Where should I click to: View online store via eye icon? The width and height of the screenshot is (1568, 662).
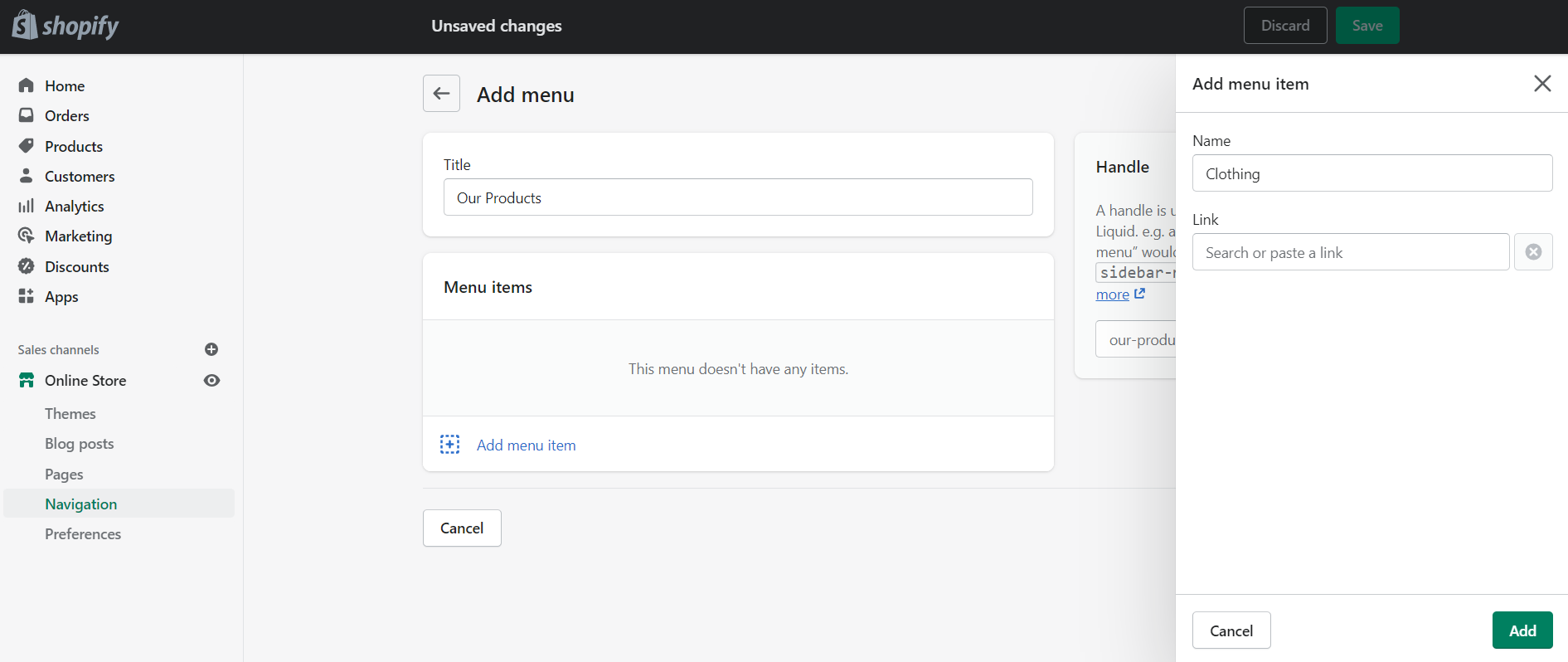(211, 380)
